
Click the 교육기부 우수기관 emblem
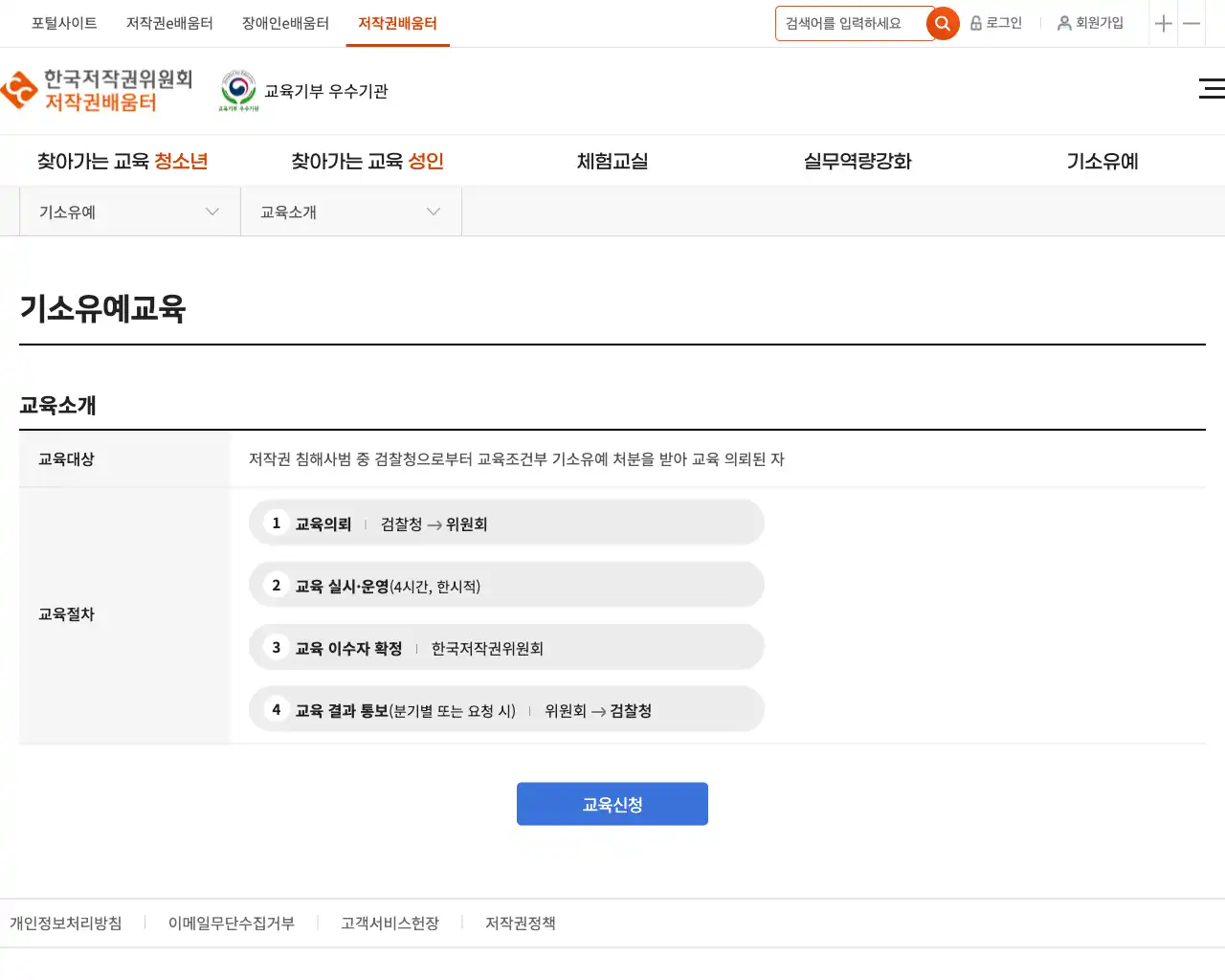[239, 91]
